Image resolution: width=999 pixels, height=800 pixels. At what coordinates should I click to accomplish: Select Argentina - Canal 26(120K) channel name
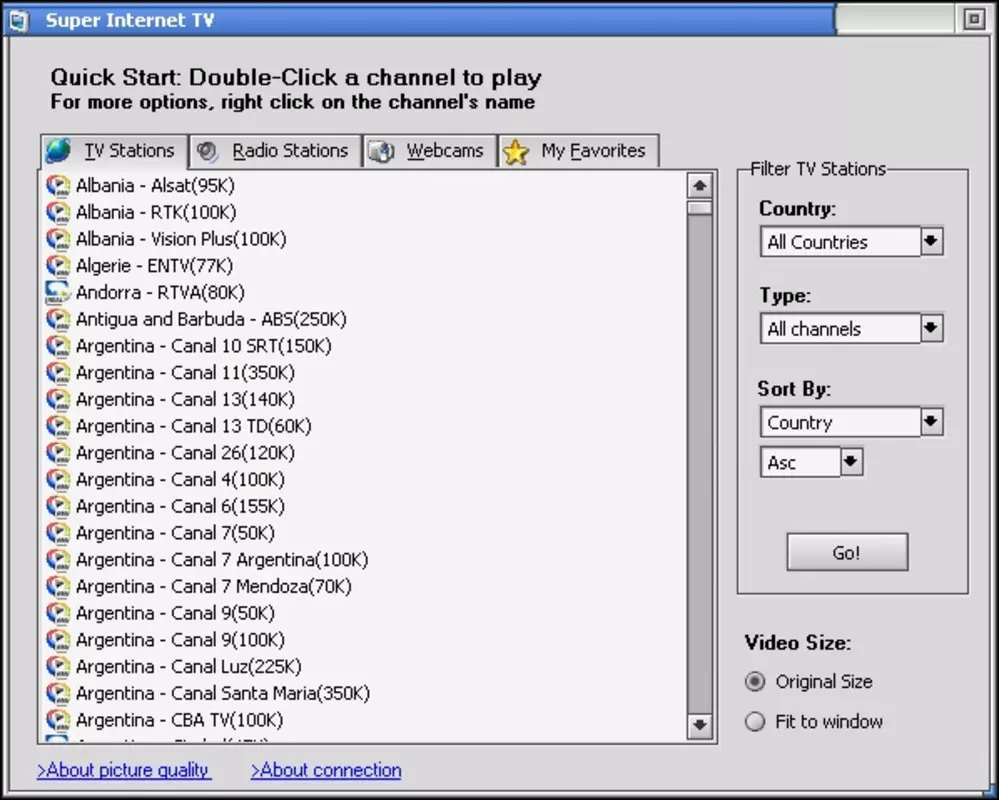185,454
